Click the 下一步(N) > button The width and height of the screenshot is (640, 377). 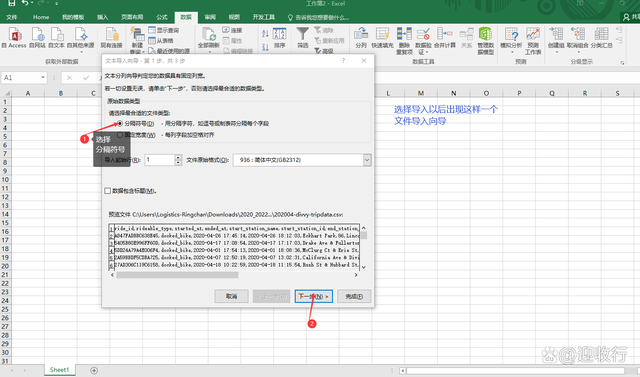click(313, 296)
